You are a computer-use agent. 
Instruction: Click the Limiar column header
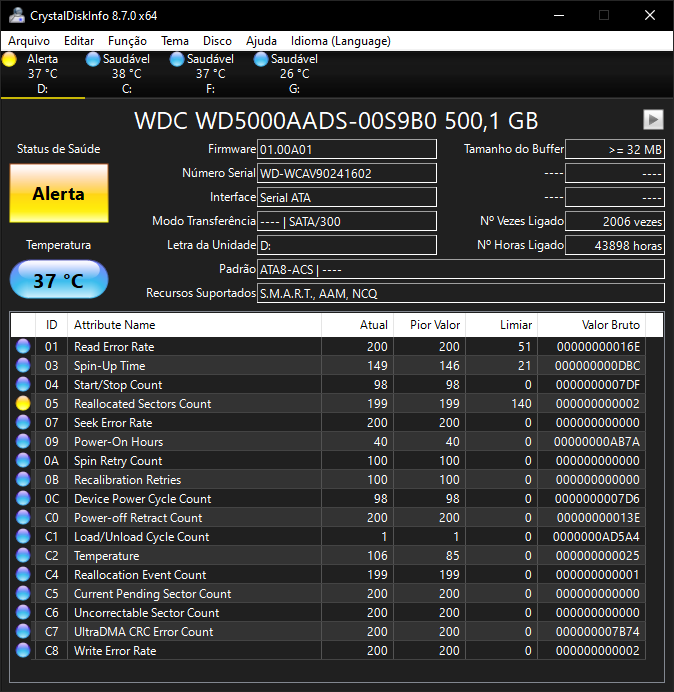[501, 325]
